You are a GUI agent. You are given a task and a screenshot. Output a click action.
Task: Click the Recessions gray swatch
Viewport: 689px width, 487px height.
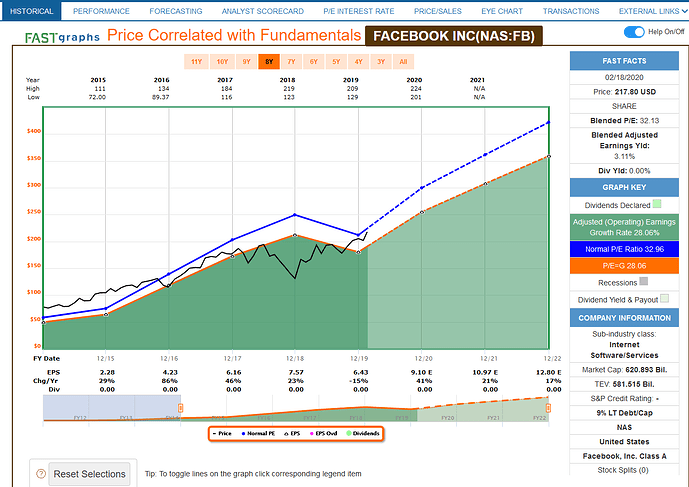(x=644, y=281)
